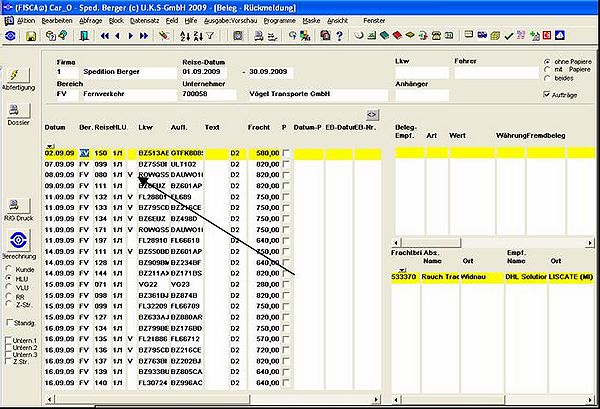Click the R/G Druck icon button

pyautogui.click(x=18, y=206)
